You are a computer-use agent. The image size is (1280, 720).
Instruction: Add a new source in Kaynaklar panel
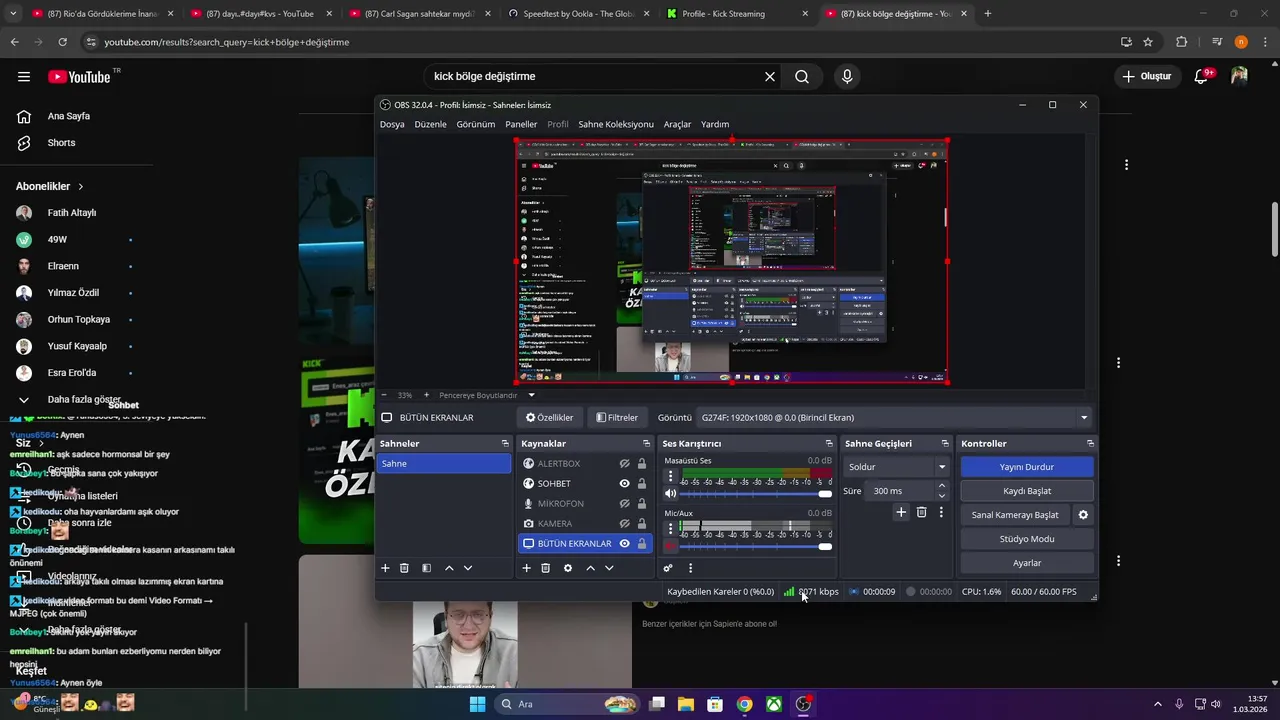tap(526, 568)
